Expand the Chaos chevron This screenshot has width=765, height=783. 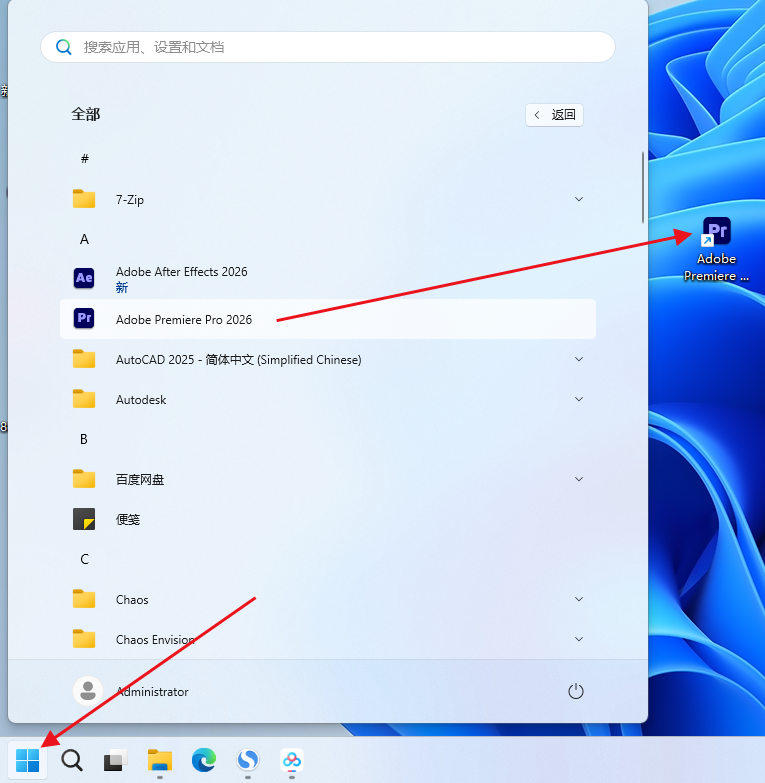[579, 599]
